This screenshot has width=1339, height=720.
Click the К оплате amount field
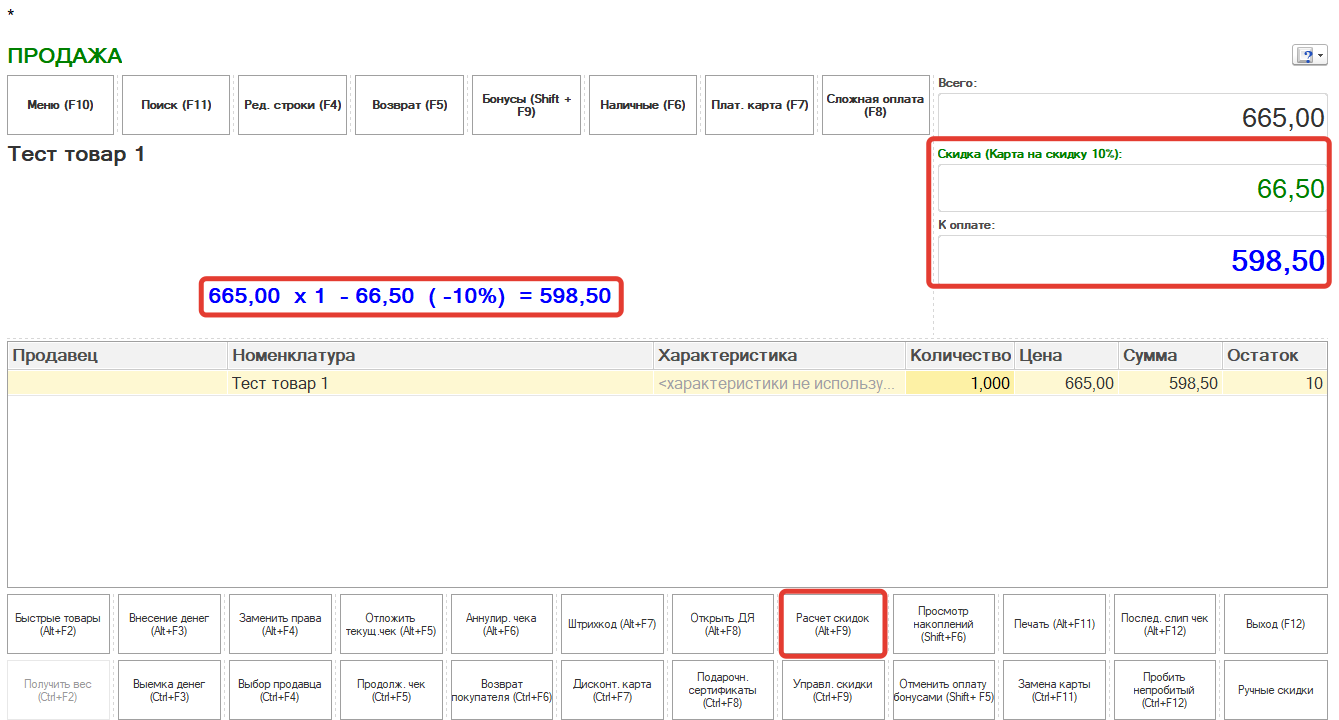(x=1131, y=261)
